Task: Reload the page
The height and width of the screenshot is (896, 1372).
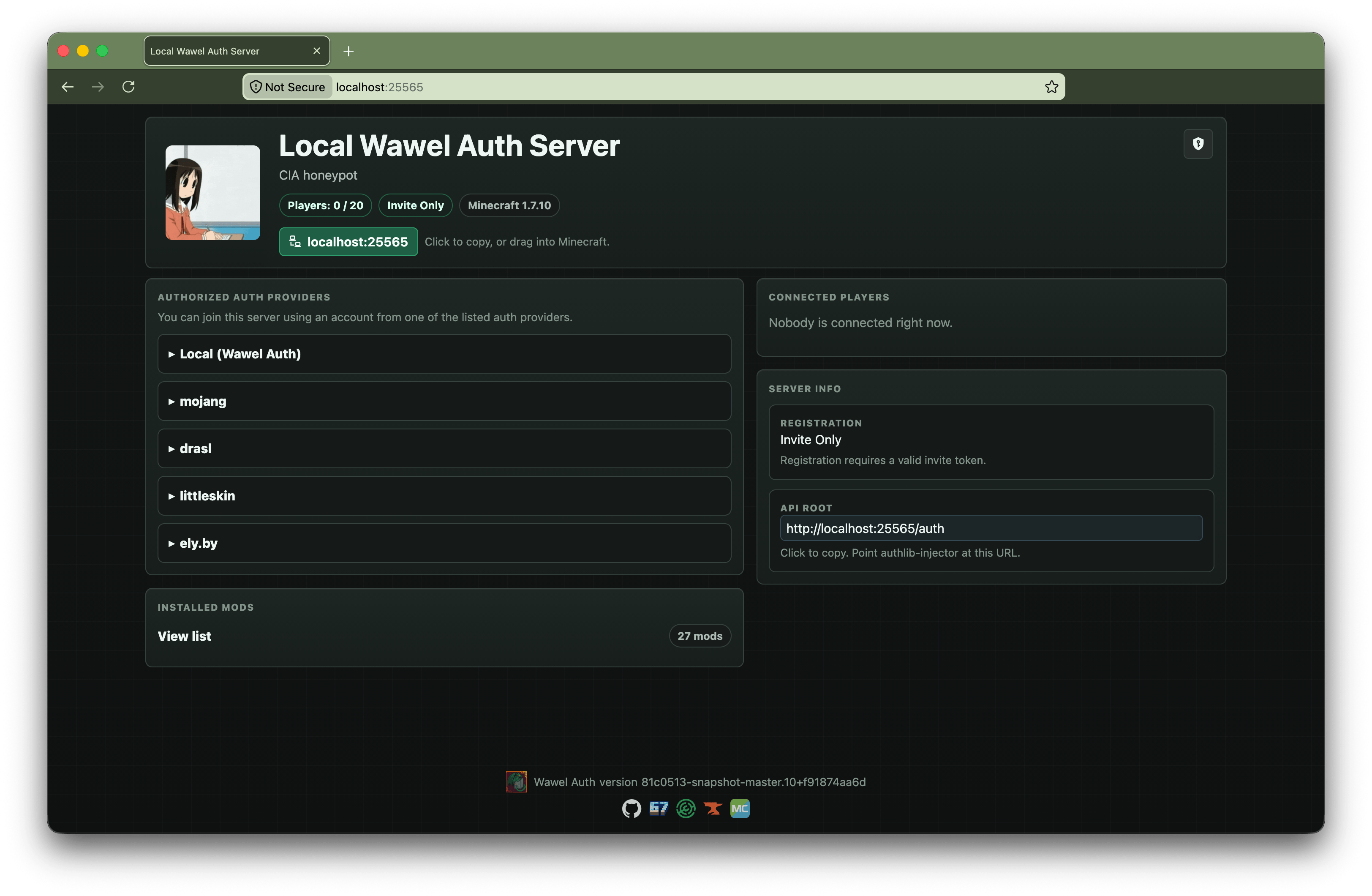Action: pyautogui.click(x=128, y=87)
